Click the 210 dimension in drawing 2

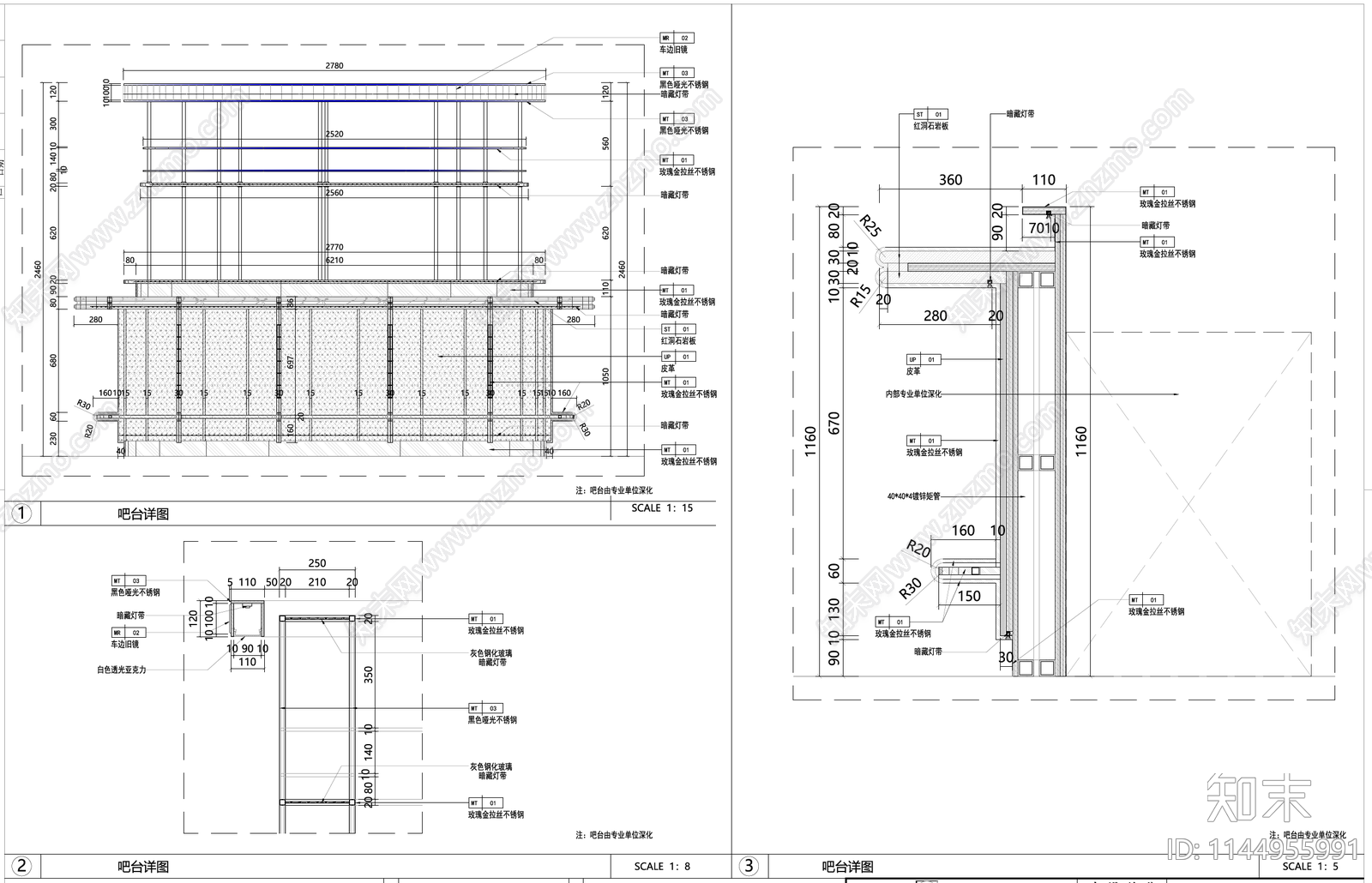(x=317, y=582)
